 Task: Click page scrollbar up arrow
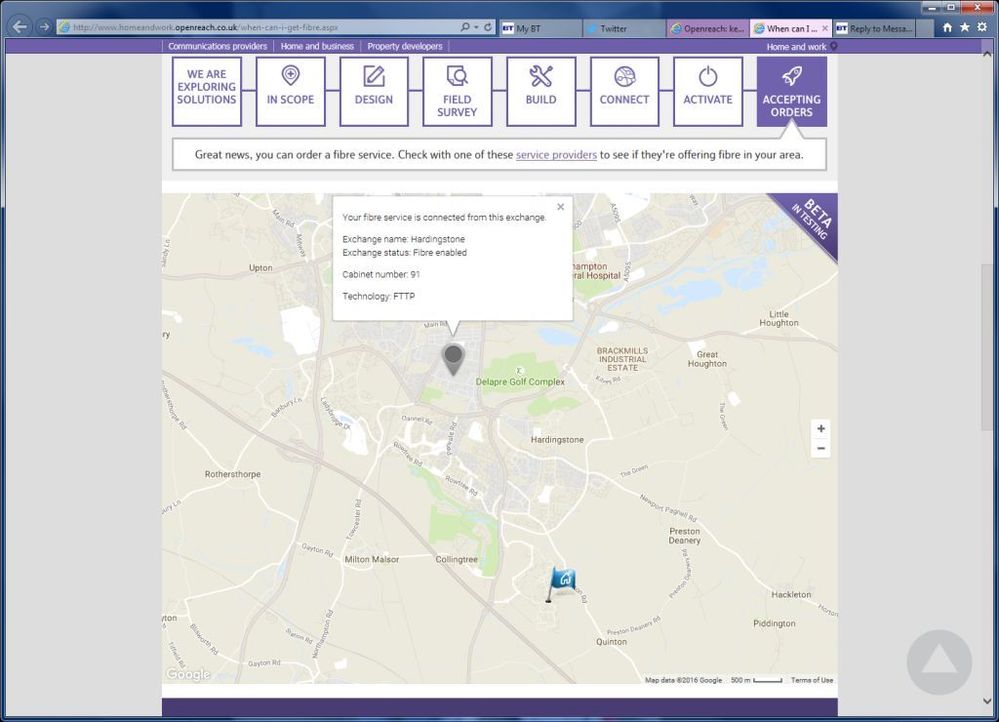(987, 55)
